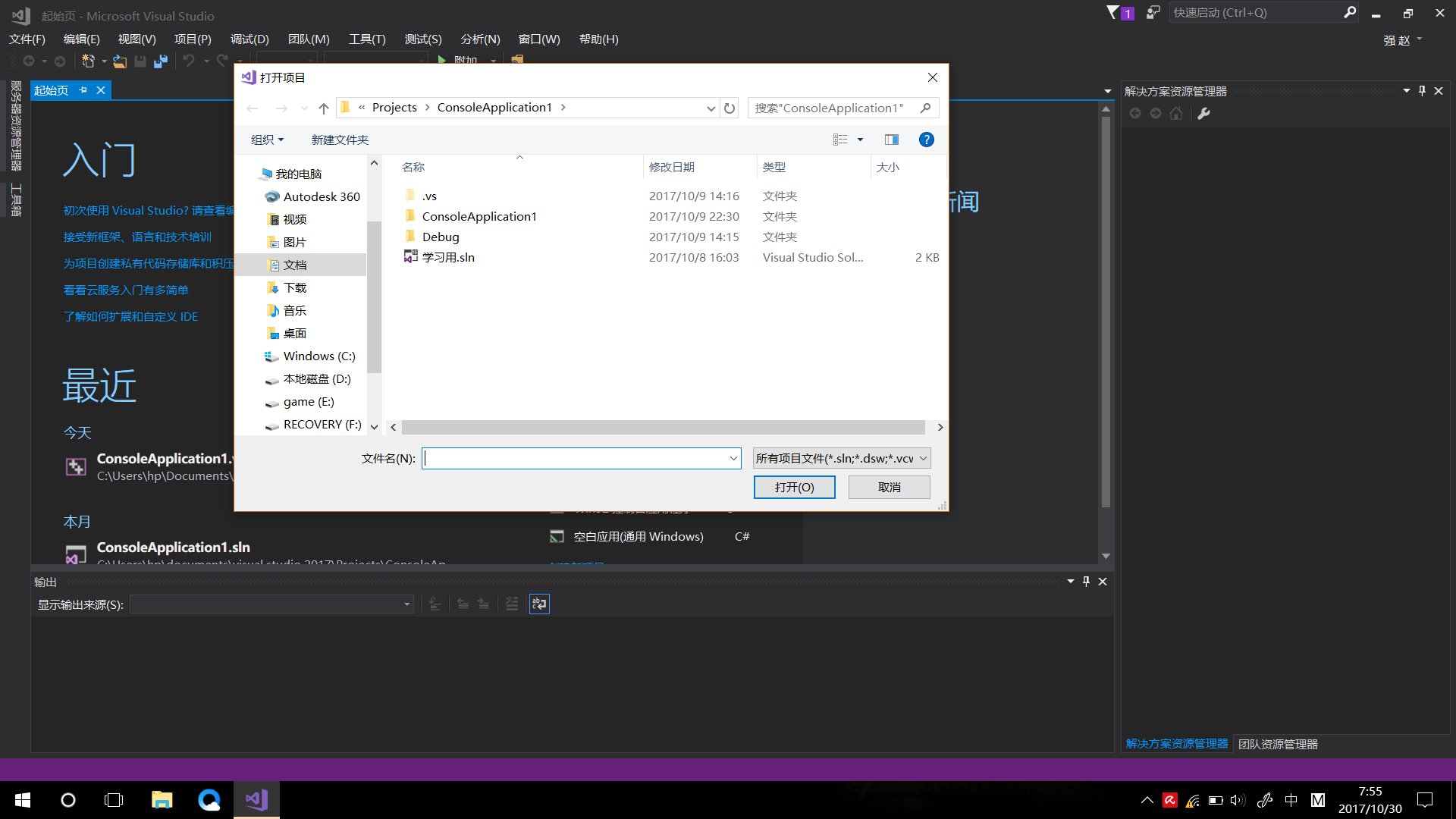Expand the file type filter dropdown
The width and height of the screenshot is (1456, 819).
point(923,458)
